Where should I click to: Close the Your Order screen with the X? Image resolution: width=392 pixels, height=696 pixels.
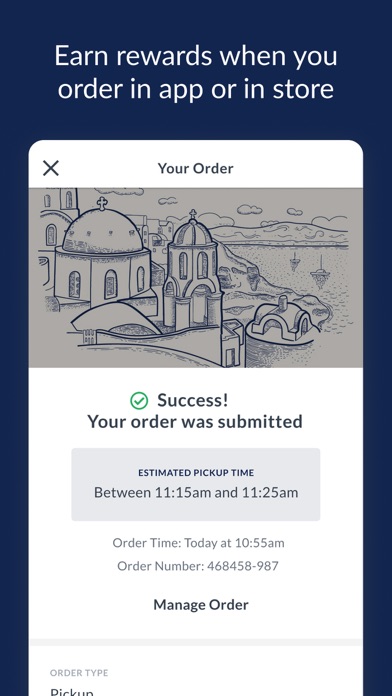coord(51,168)
